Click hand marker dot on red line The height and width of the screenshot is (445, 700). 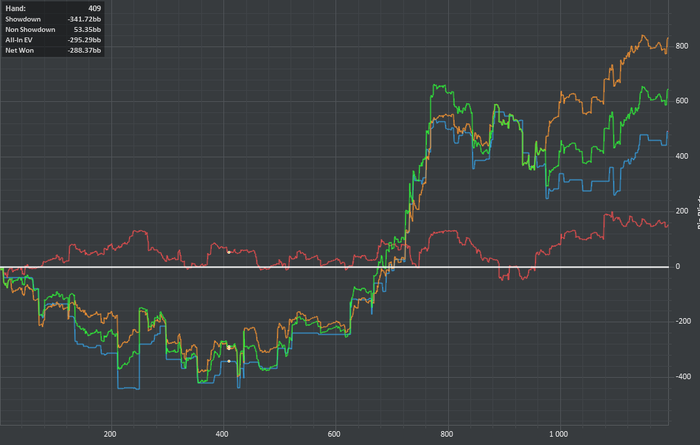229,253
